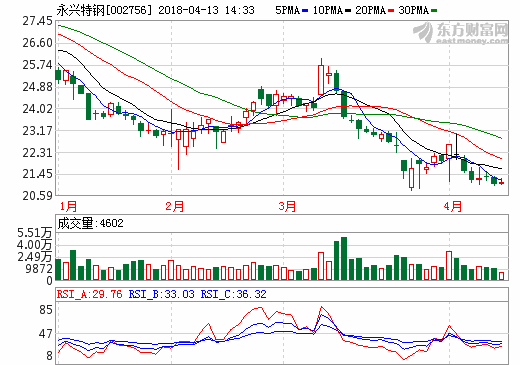Click the 8 RSI axis label
This screenshot has width=520, height=365.
49,356
